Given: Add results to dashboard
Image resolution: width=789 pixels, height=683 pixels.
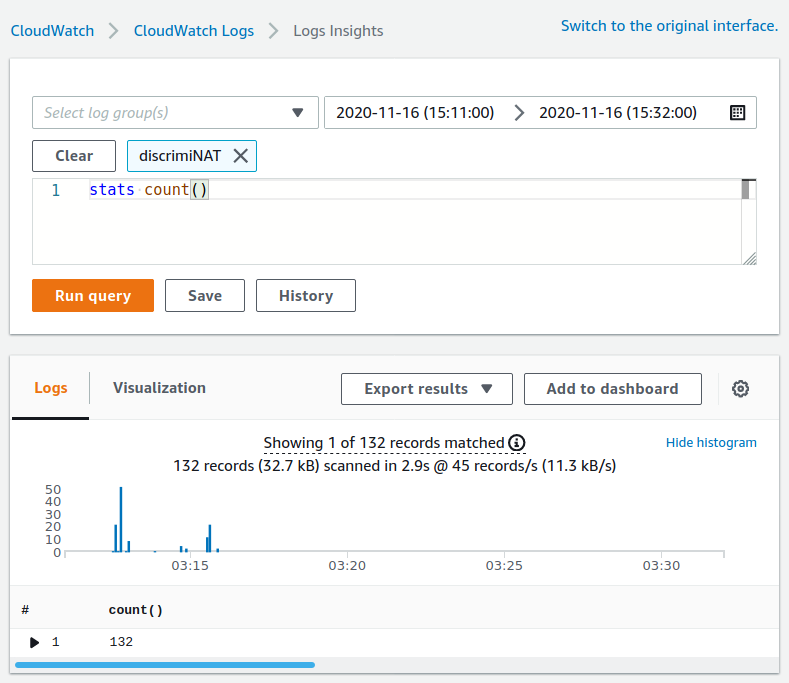Looking at the screenshot, I should (613, 389).
